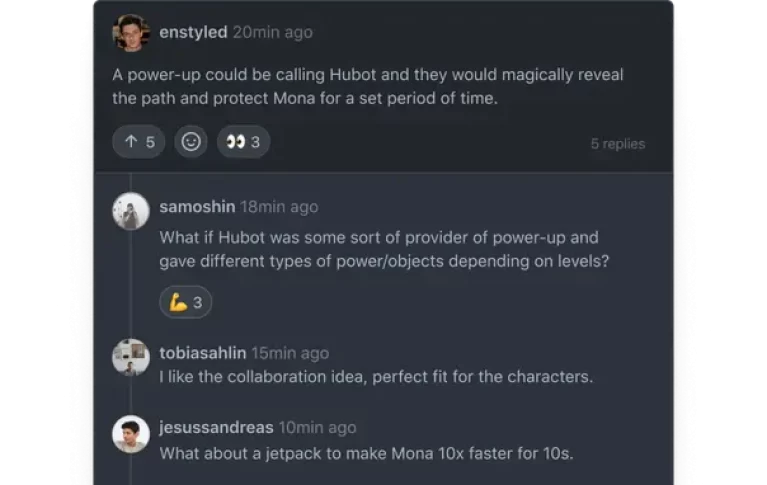Toggle the eyes reaction on enstyled's comment
The height and width of the screenshot is (485, 767).
coord(243,142)
